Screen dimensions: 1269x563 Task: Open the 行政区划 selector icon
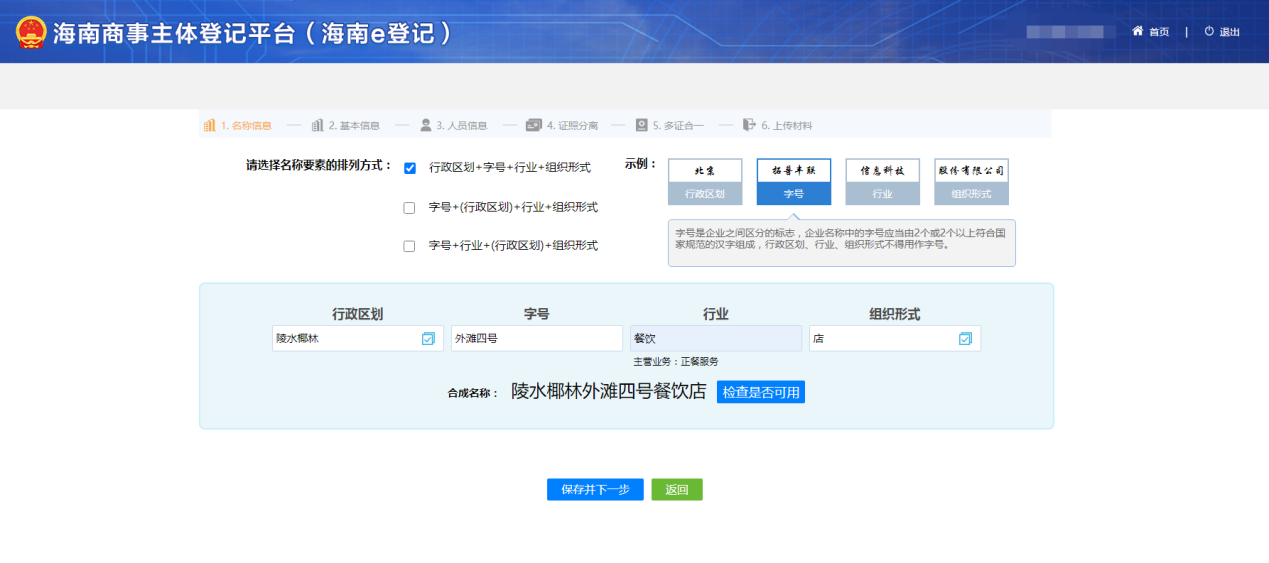coord(428,339)
